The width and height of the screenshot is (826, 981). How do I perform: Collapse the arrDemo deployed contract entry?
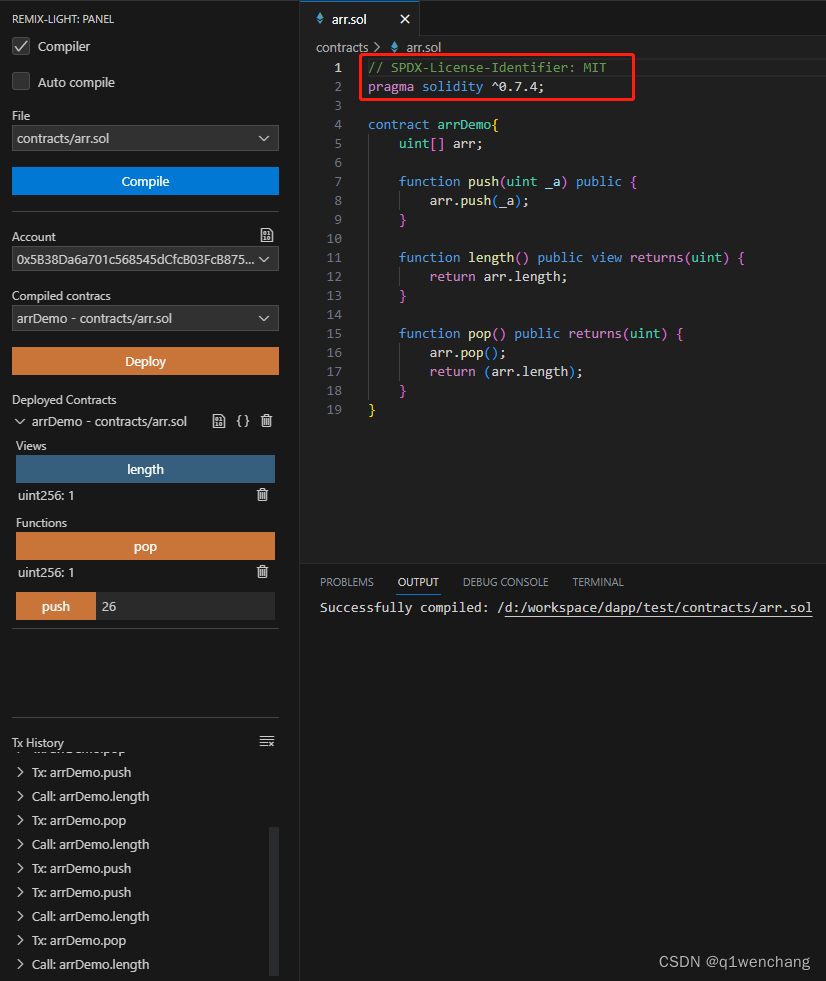pos(20,420)
